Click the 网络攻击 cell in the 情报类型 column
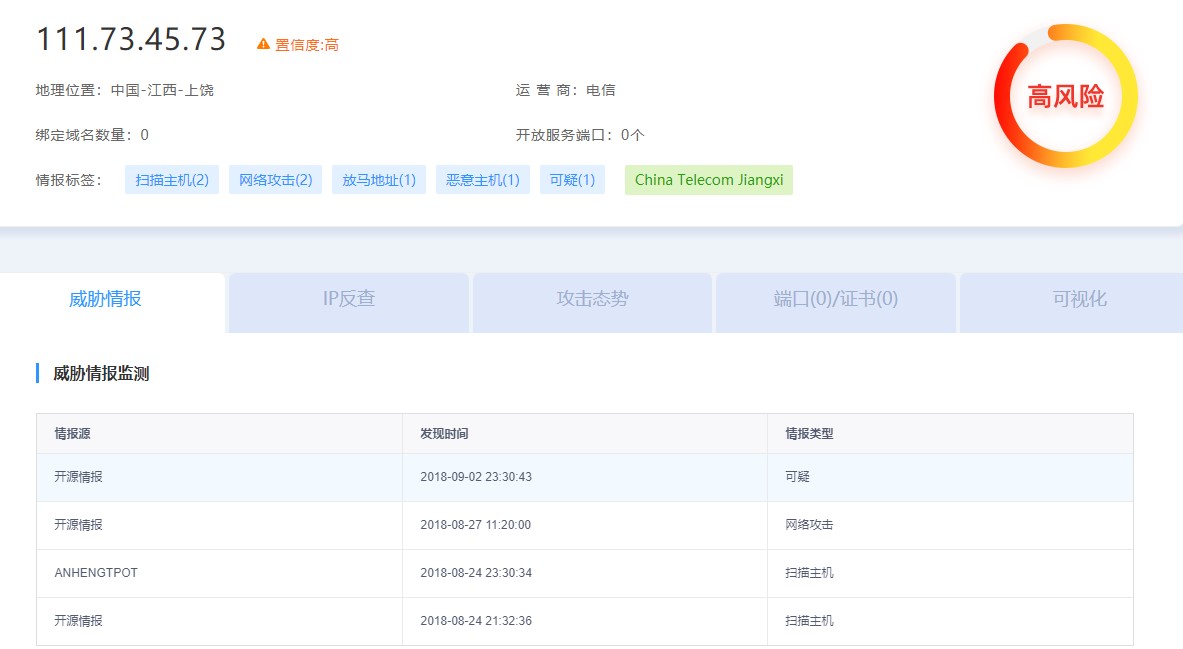 810,524
